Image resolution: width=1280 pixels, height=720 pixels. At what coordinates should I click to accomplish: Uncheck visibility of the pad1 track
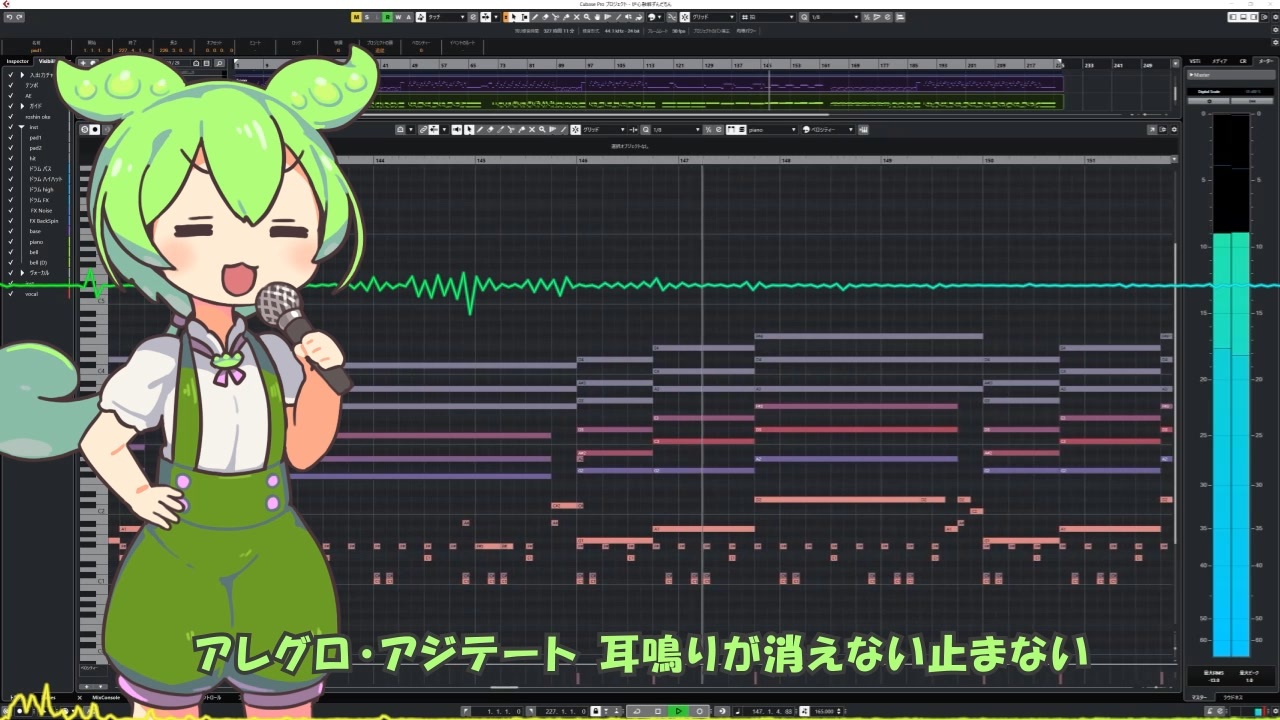(10, 137)
